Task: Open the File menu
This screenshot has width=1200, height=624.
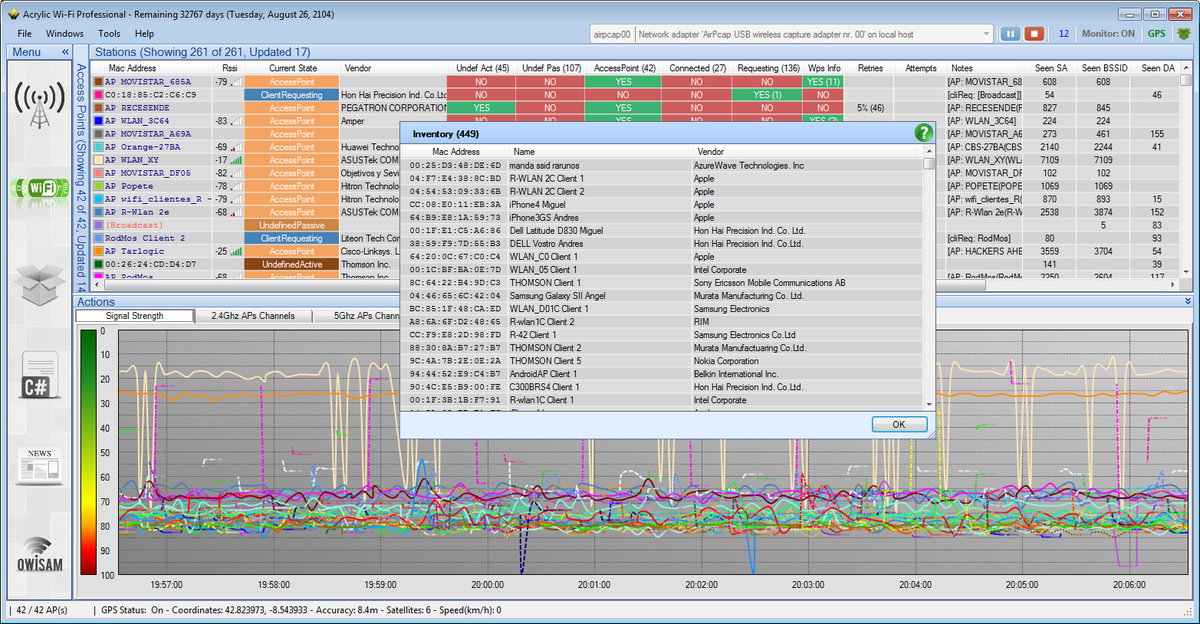Action: tap(24, 33)
